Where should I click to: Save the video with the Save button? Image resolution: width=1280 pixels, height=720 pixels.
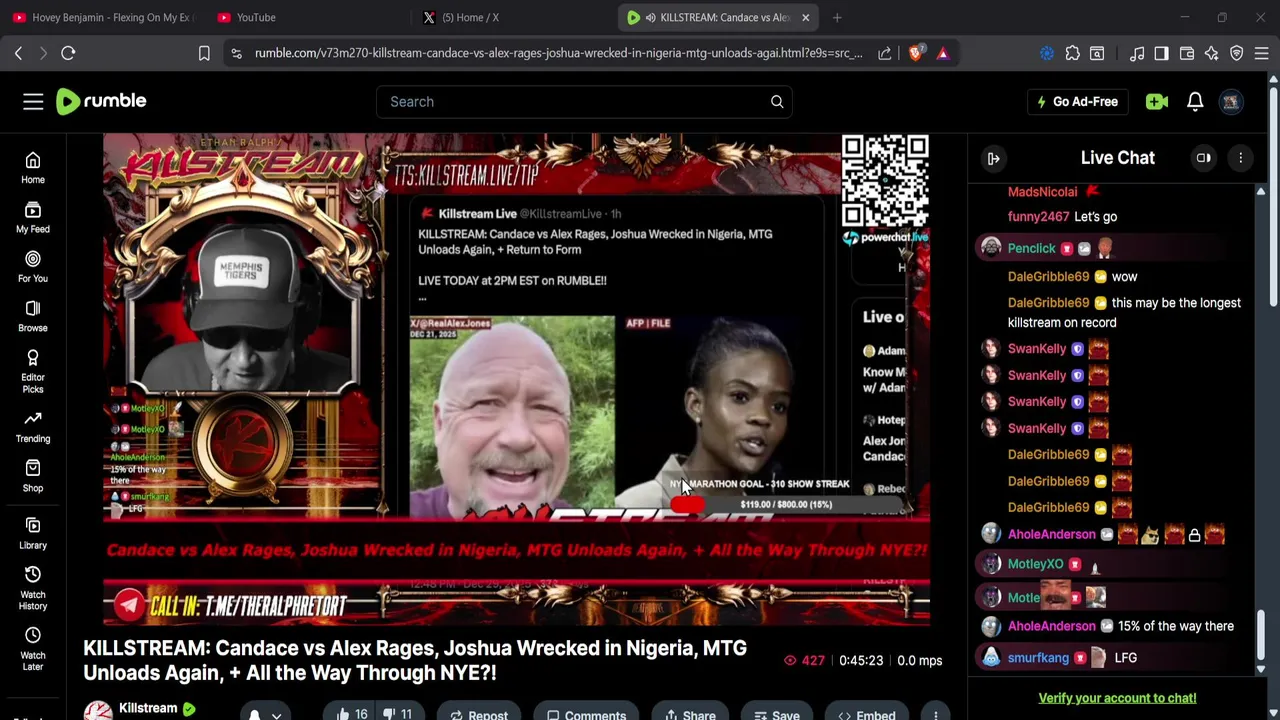[776, 715]
